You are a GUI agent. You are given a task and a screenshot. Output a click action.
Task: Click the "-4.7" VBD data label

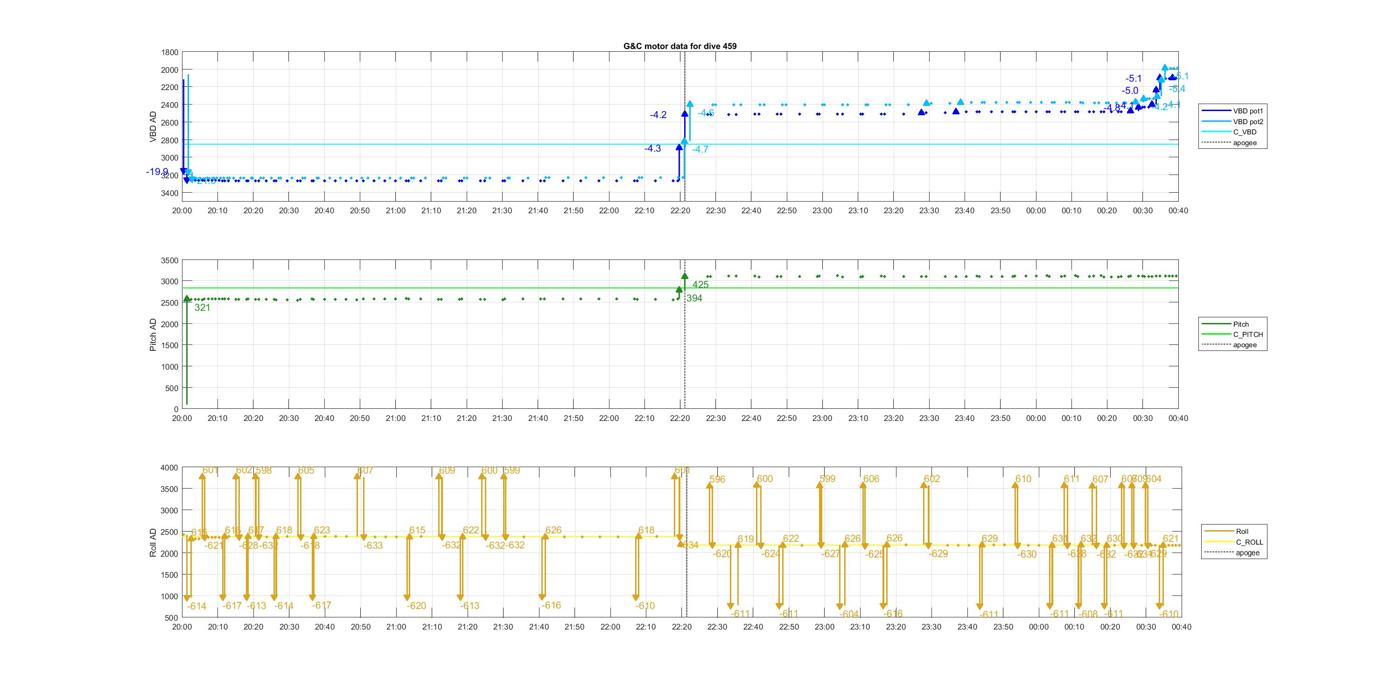[700, 149]
